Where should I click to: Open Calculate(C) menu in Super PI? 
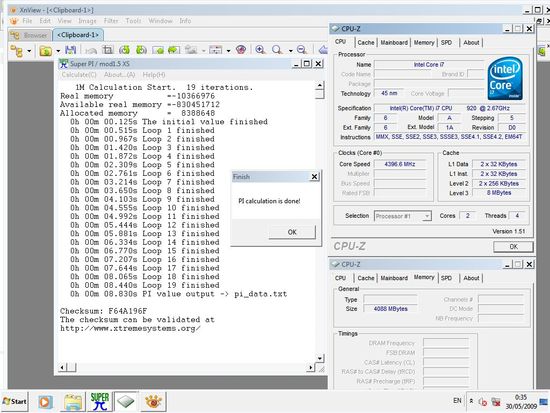79,75
